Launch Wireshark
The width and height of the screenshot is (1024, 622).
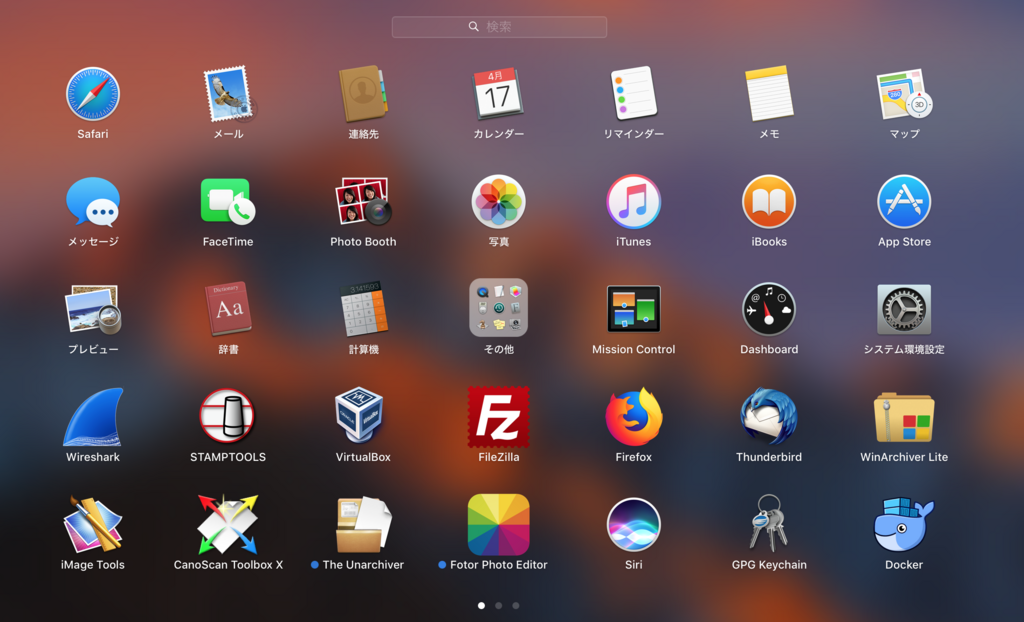click(93, 417)
